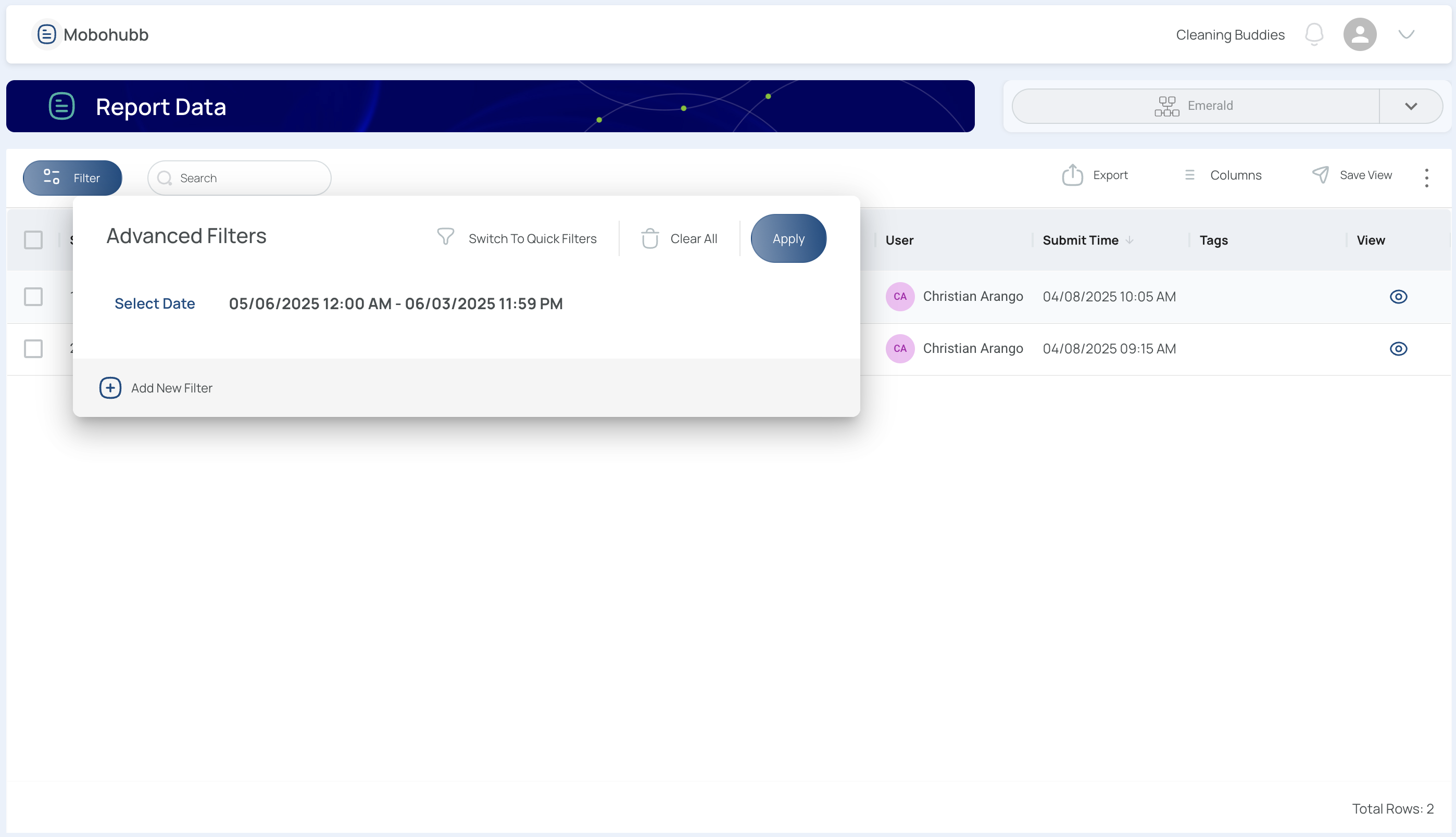Click Save View label

(x=1366, y=175)
